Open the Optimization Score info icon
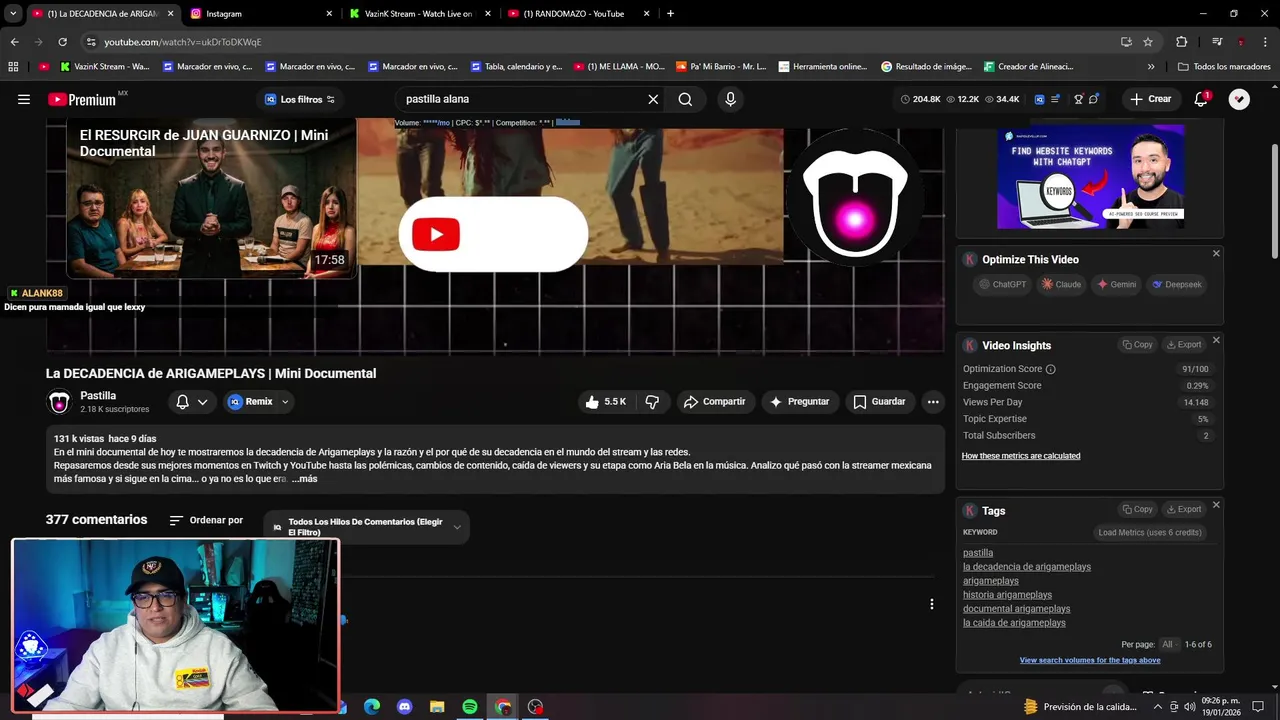1280x720 pixels. pos(1050,369)
